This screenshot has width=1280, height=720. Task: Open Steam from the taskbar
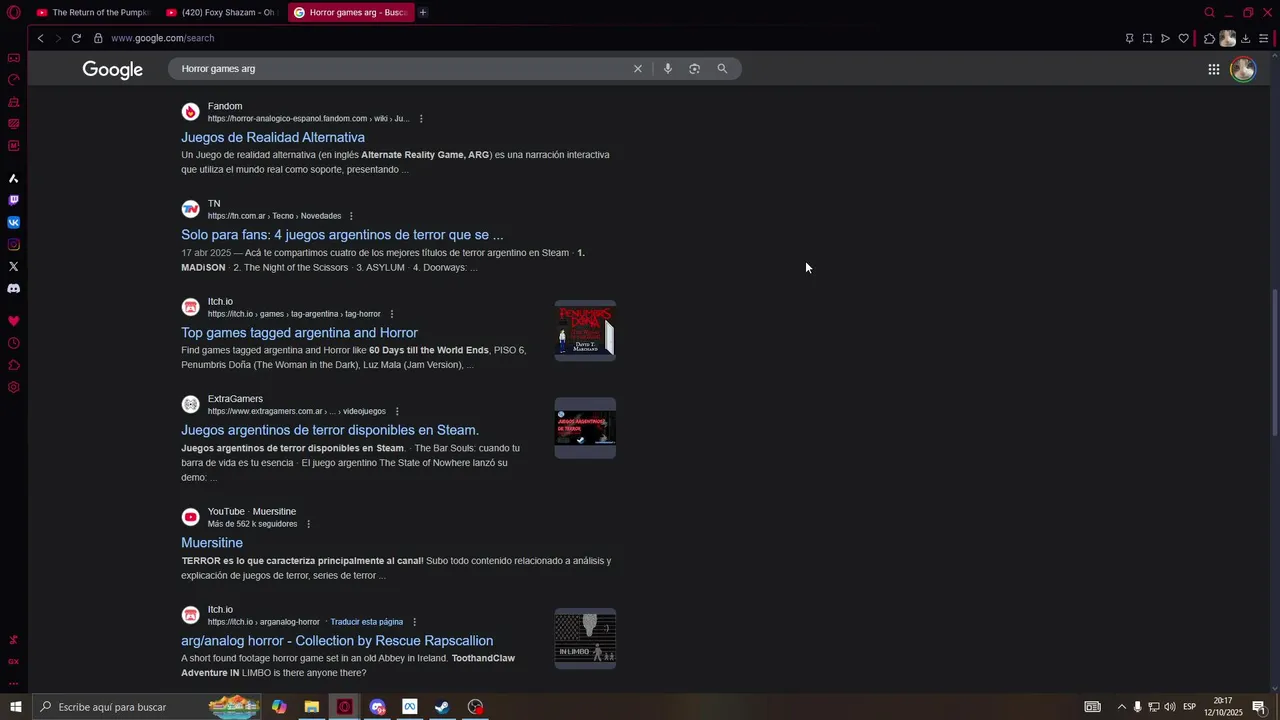tap(442, 707)
